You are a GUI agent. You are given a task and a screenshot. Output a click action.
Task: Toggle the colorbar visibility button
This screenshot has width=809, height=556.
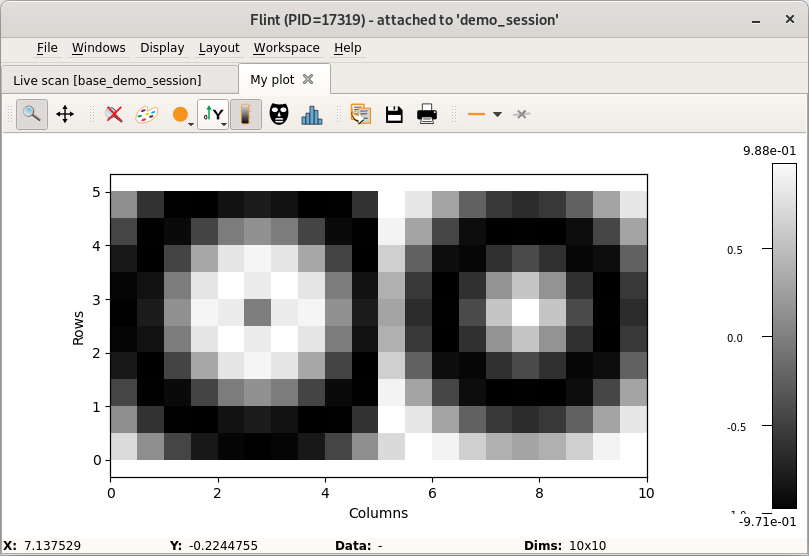pyautogui.click(x=246, y=114)
